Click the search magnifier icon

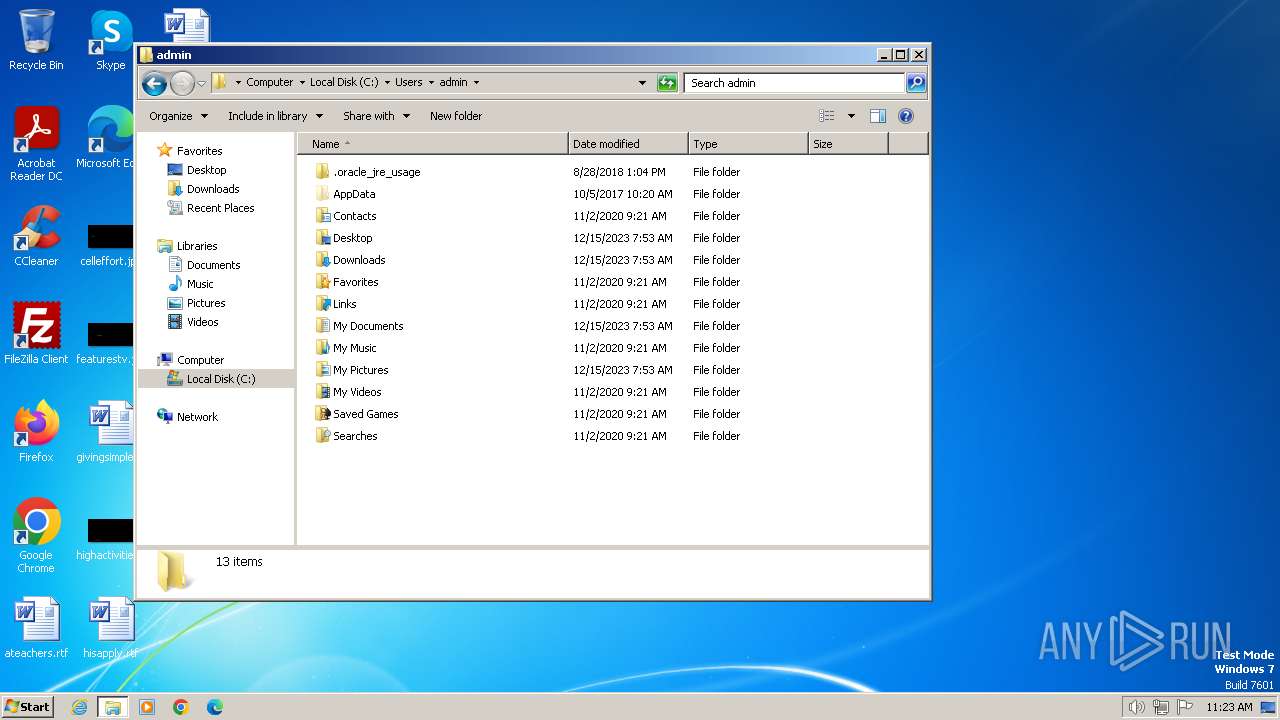pos(915,83)
